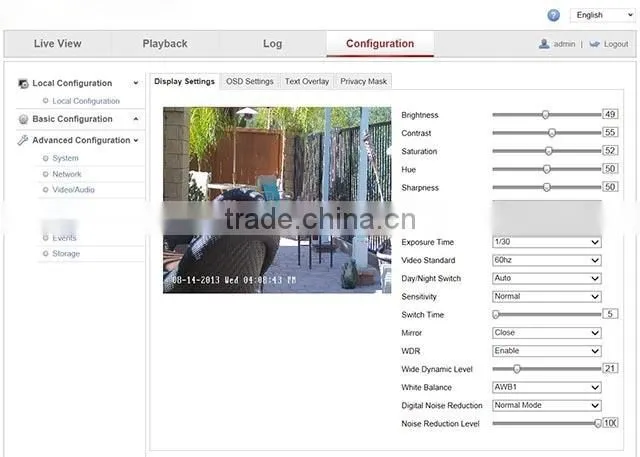The width and height of the screenshot is (640, 457).
Task: Open the help question mark icon
Action: tap(553, 16)
